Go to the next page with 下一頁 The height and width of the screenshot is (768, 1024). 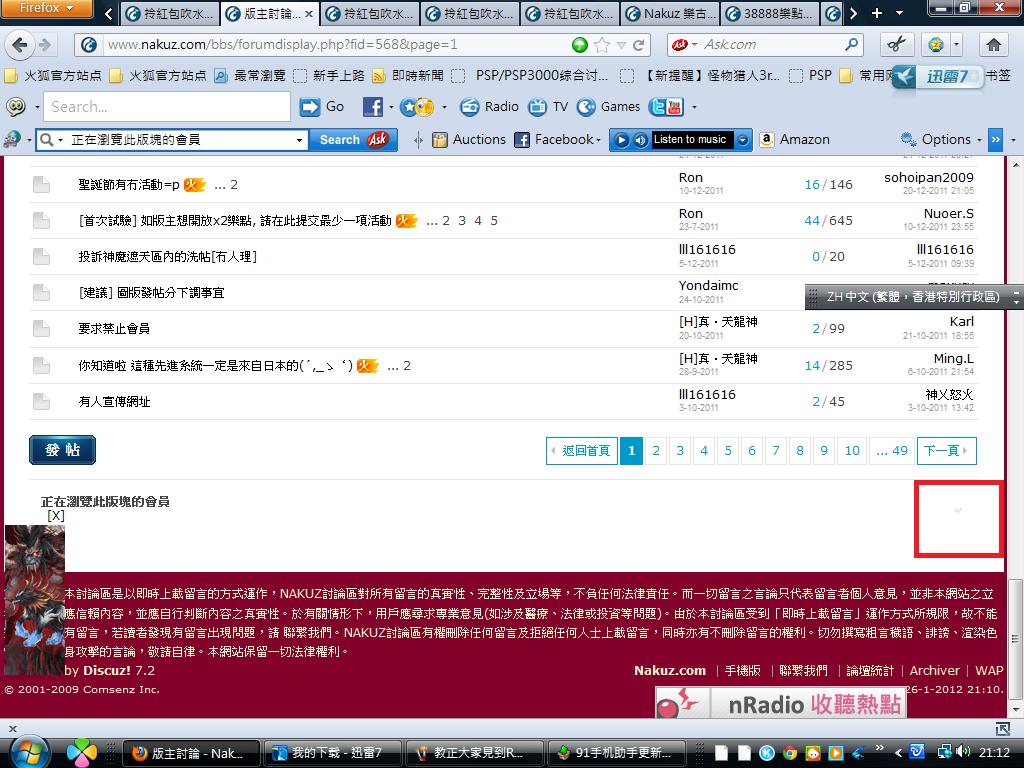tap(946, 451)
